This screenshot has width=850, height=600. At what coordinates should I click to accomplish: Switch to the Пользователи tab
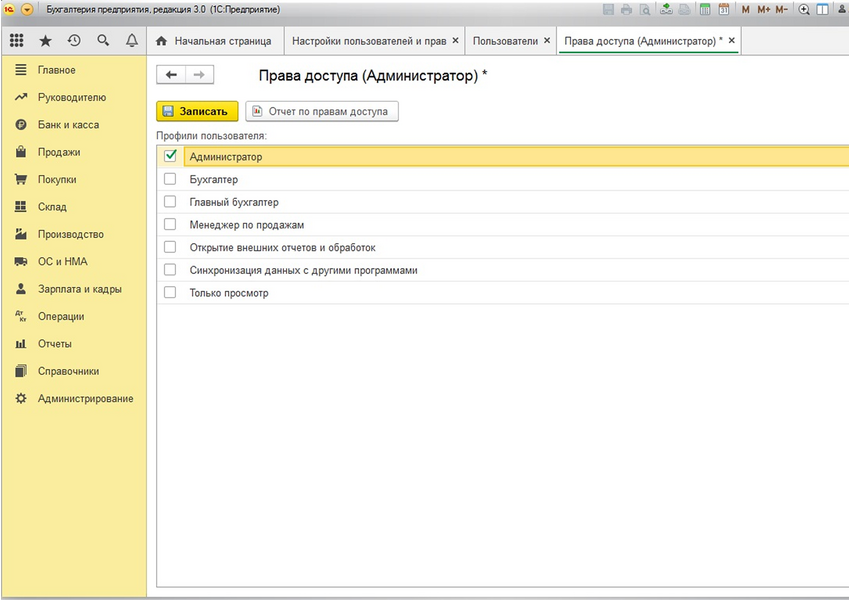504,41
